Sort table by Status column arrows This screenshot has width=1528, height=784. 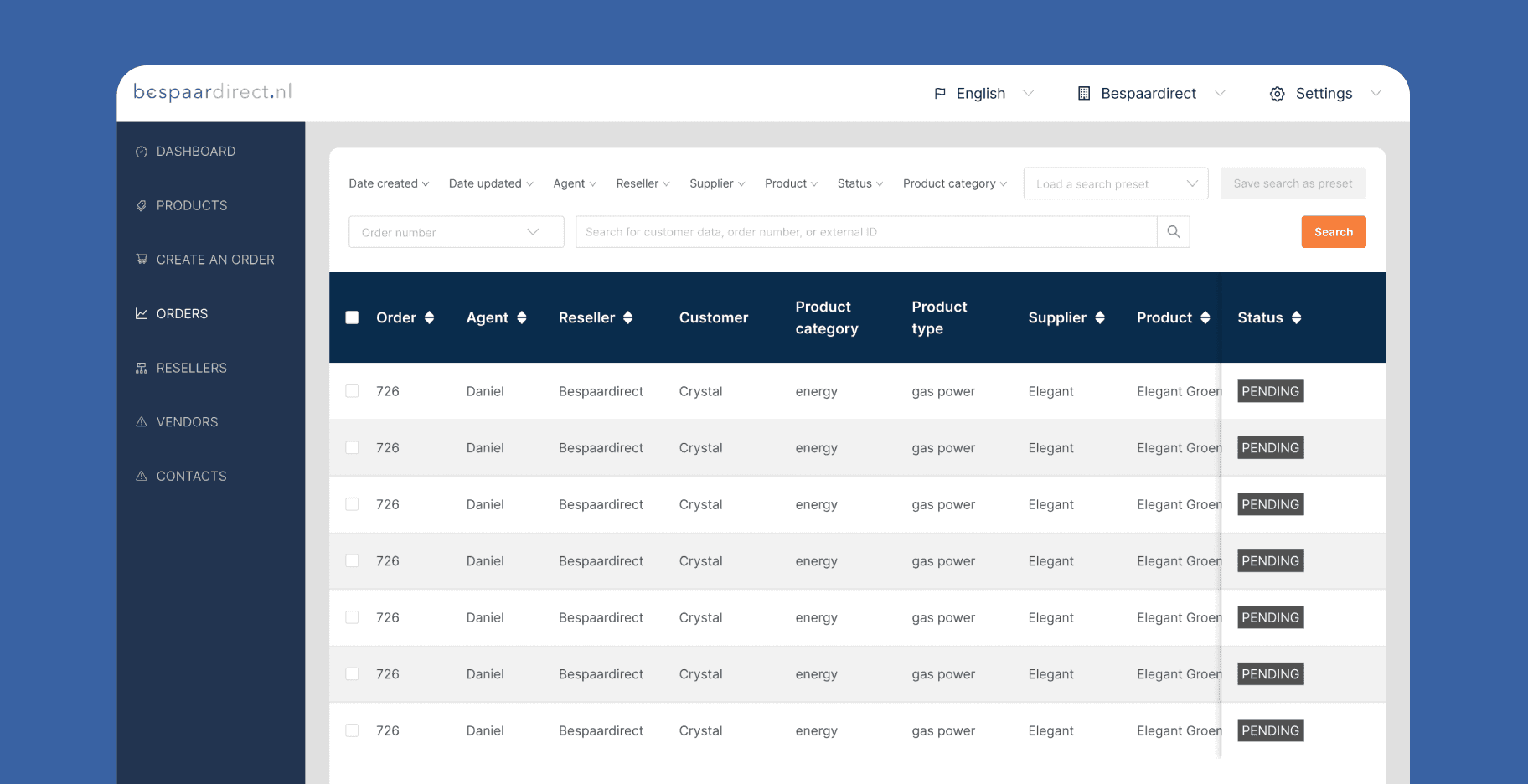point(1296,317)
